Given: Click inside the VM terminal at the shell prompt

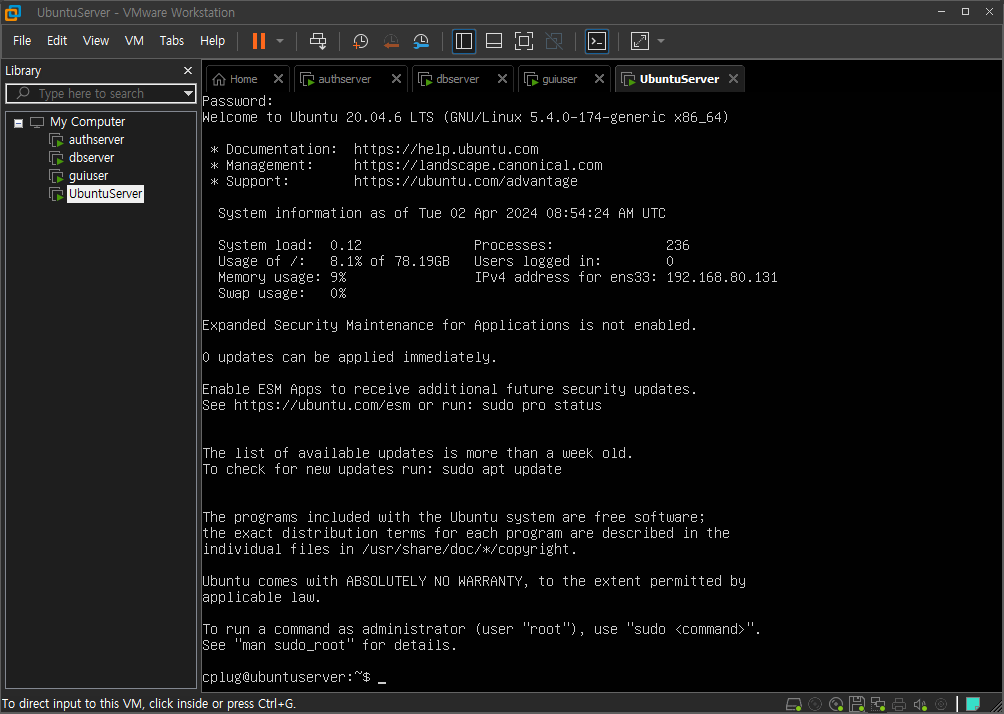Looking at the screenshot, I should point(382,677).
